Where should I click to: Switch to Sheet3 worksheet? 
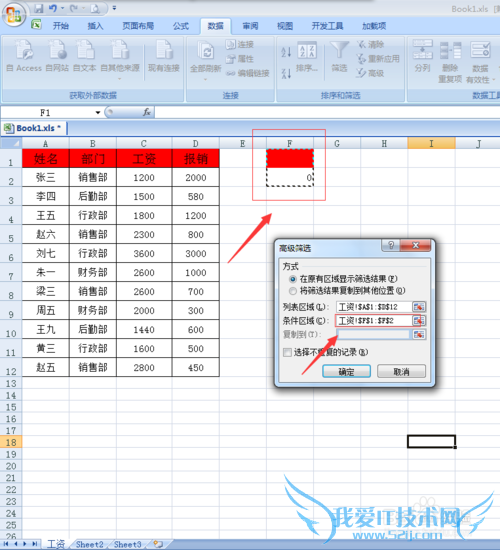click(127, 544)
